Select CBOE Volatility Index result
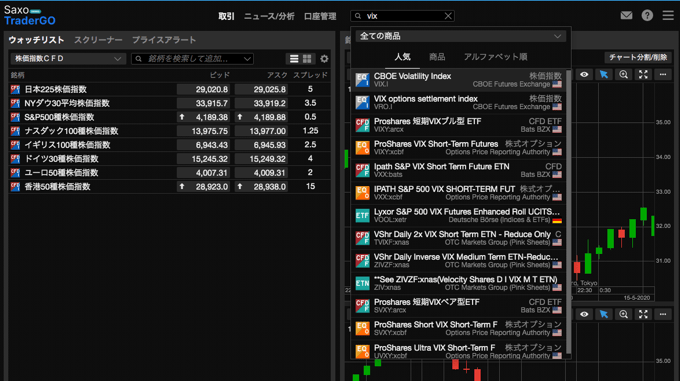 pyautogui.click(x=458, y=80)
